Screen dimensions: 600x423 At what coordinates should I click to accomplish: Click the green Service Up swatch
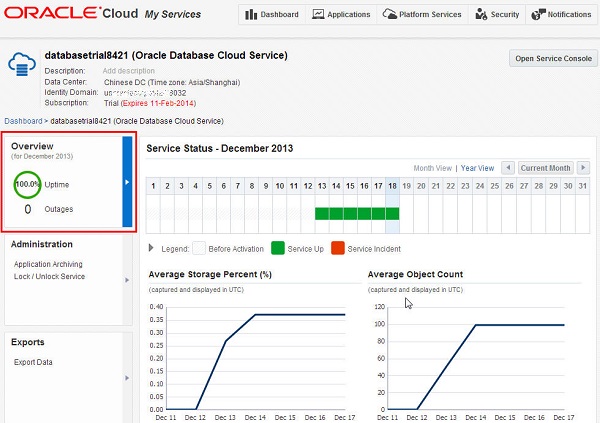pyautogui.click(x=277, y=248)
